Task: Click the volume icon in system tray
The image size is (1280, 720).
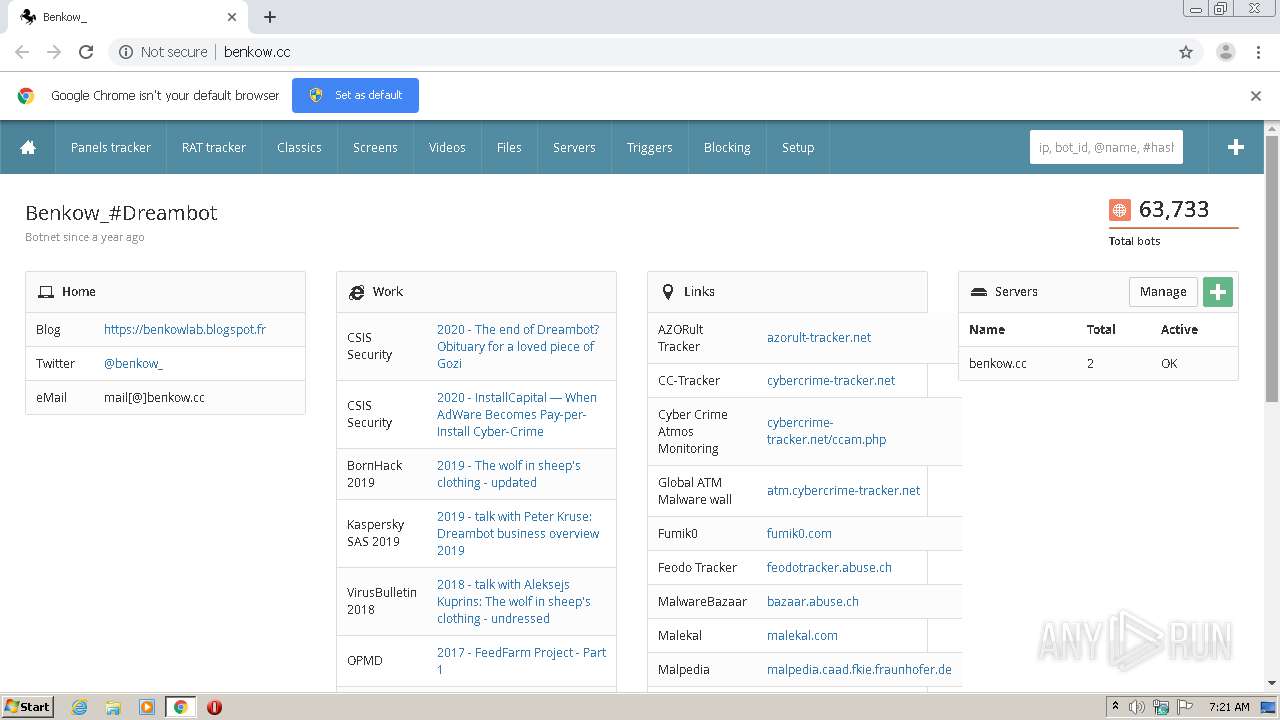Action: pyautogui.click(x=1138, y=707)
